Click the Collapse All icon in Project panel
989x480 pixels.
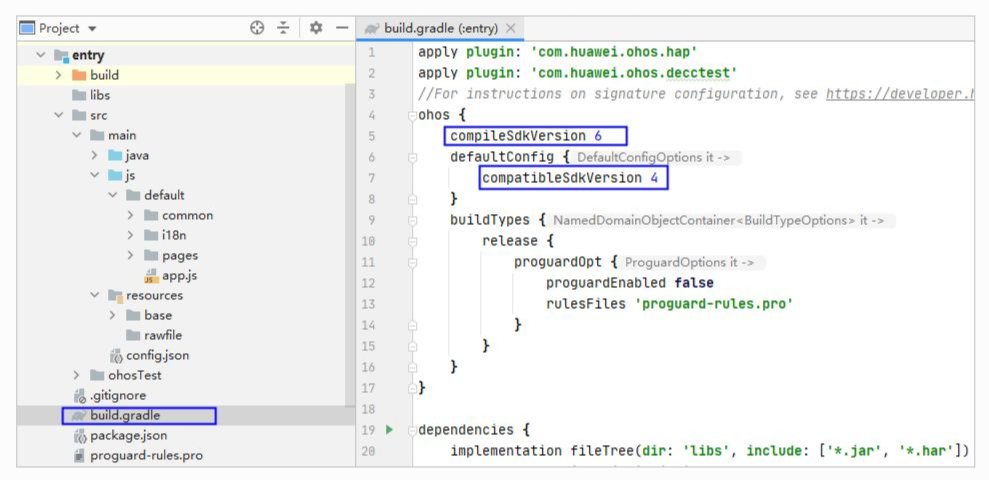point(284,28)
